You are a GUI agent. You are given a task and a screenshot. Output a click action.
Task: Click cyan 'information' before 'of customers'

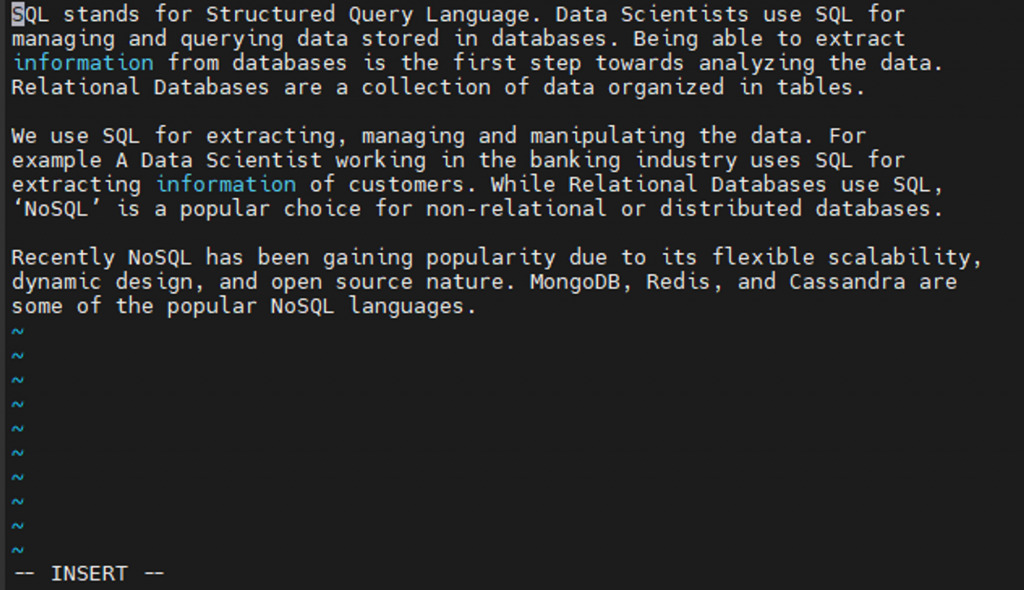(x=225, y=184)
